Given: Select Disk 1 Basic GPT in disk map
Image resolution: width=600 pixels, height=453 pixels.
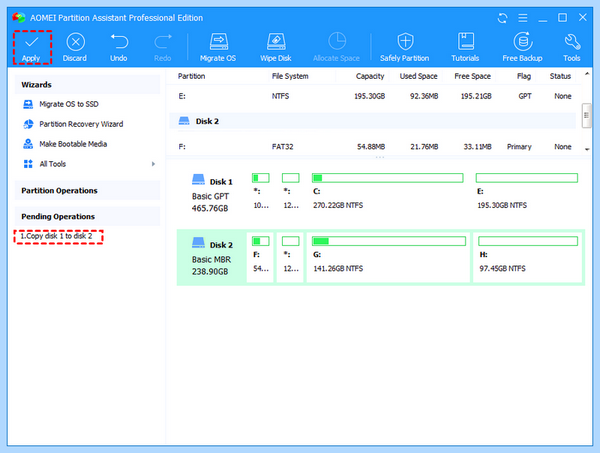Looking at the screenshot, I should pos(212,193).
